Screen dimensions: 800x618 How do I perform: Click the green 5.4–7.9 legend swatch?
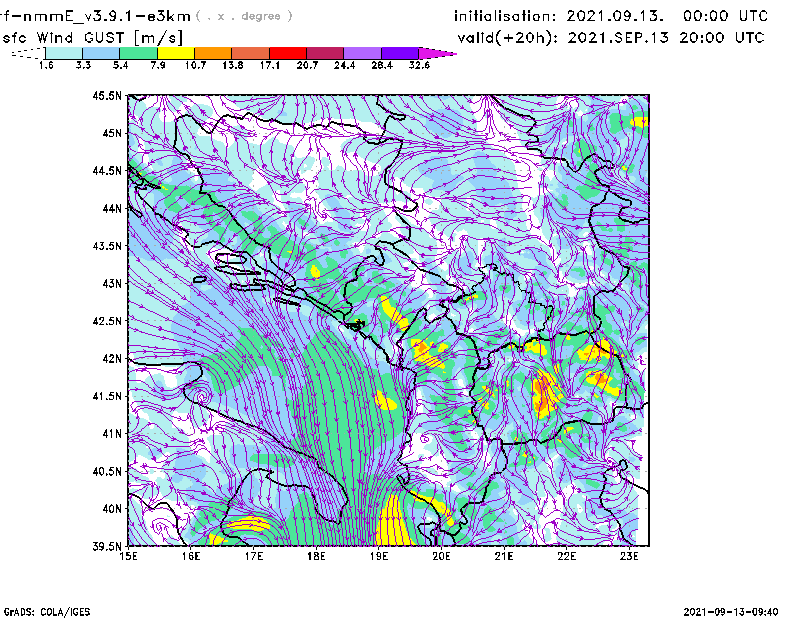138,53
